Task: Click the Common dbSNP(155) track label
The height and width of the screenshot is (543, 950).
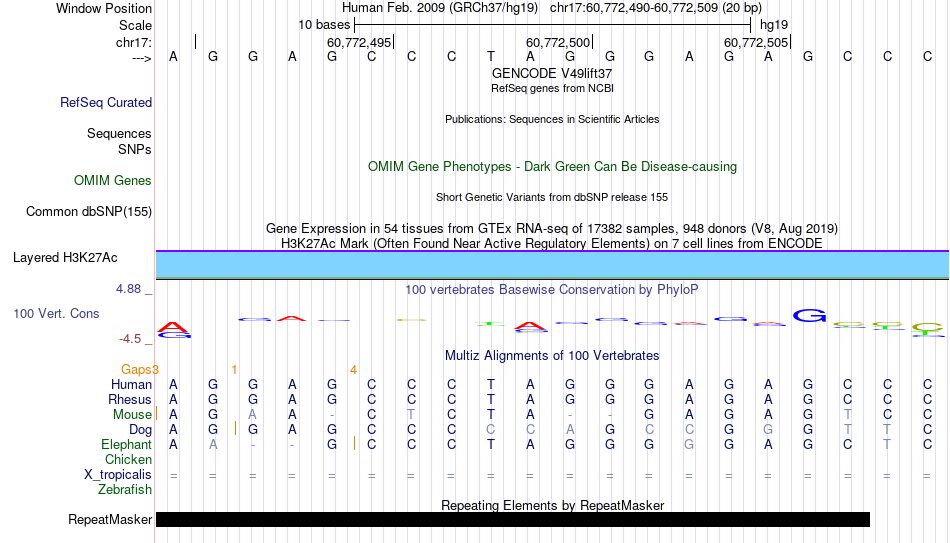Action: coord(89,212)
